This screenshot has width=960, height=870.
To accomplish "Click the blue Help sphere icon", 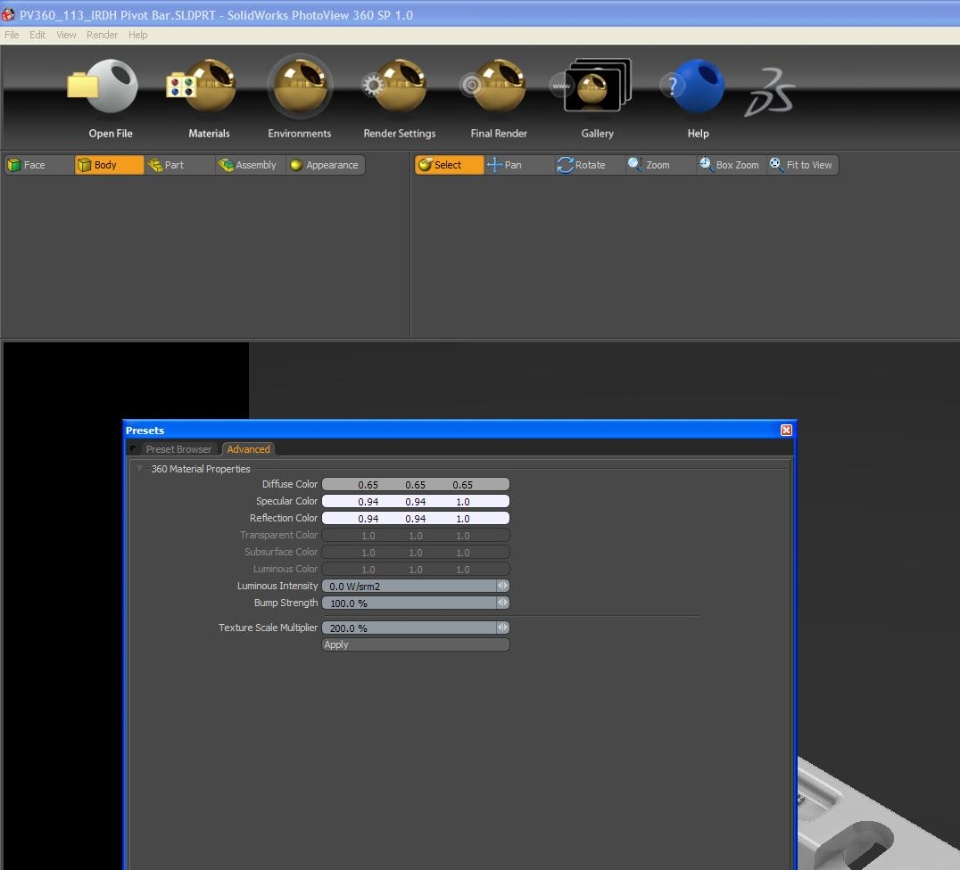I will pos(693,86).
